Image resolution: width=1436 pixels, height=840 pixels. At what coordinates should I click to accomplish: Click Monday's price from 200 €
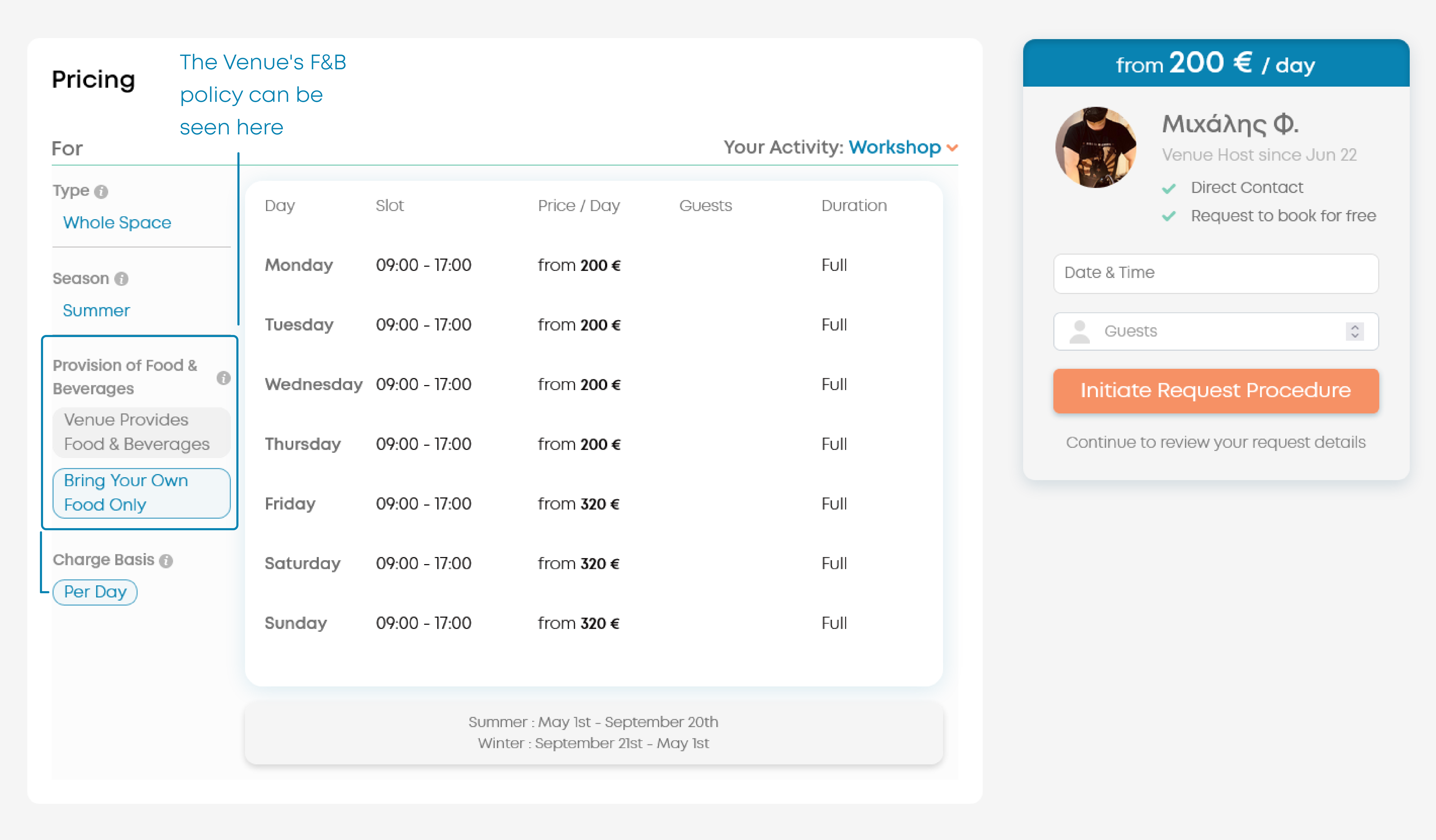[579, 265]
